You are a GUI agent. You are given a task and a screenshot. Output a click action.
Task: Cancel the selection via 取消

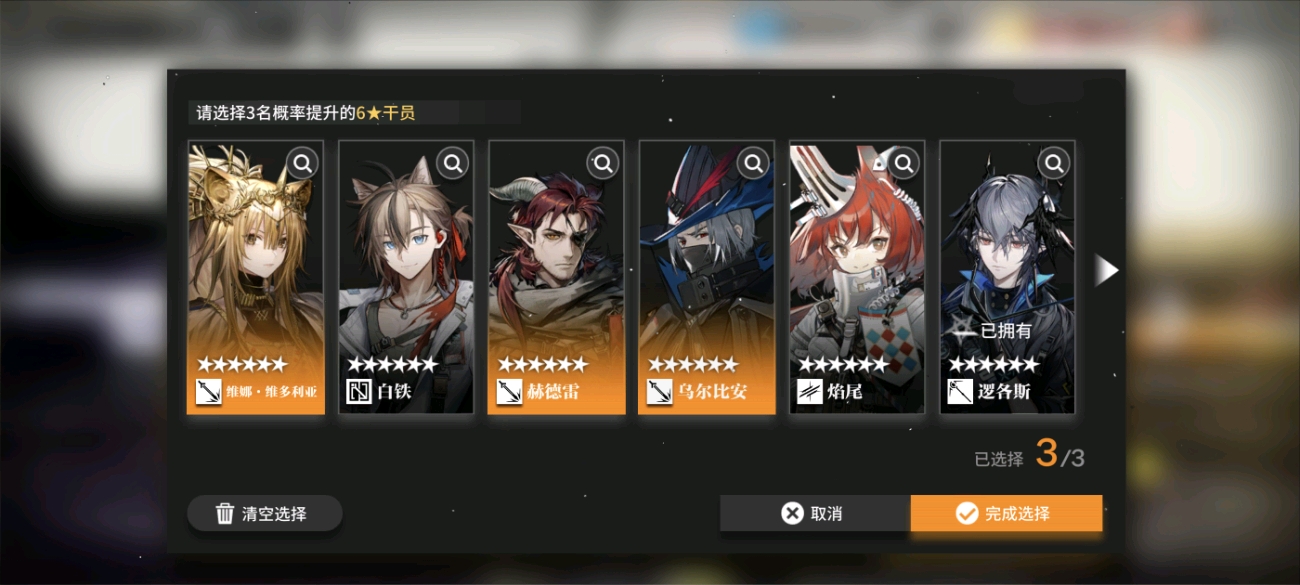click(x=815, y=513)
